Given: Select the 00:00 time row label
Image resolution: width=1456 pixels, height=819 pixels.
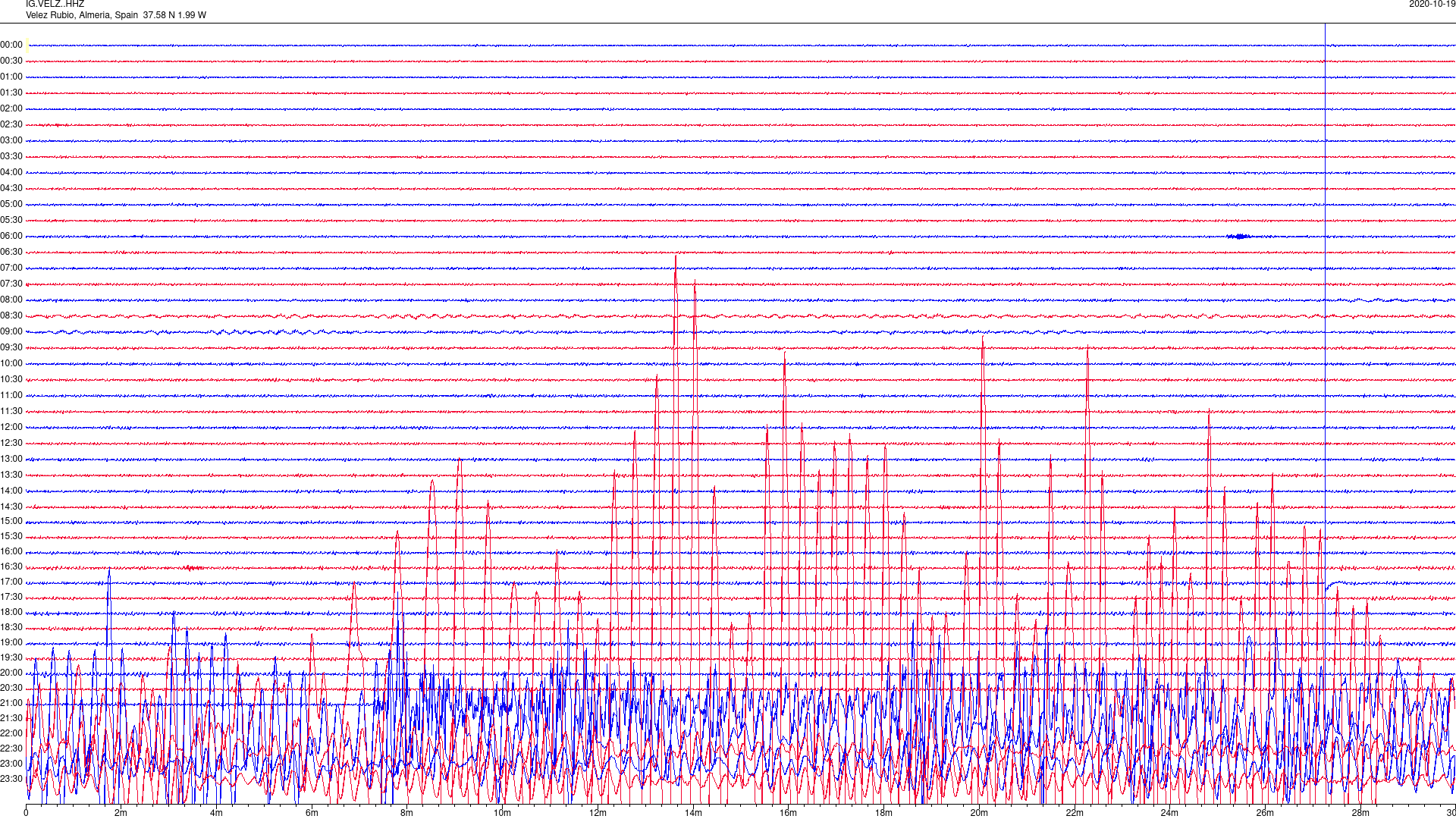Looking at the screenshot, I should (x=11, y=45).
